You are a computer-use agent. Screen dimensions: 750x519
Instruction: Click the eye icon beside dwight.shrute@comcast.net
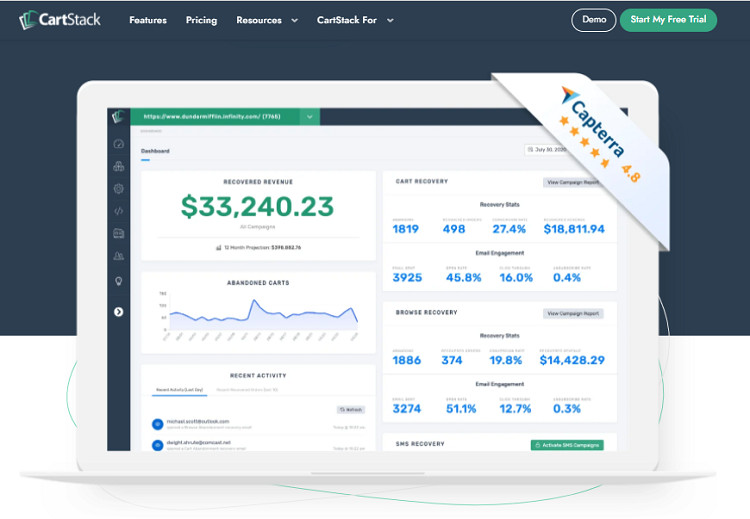point(157,445)
